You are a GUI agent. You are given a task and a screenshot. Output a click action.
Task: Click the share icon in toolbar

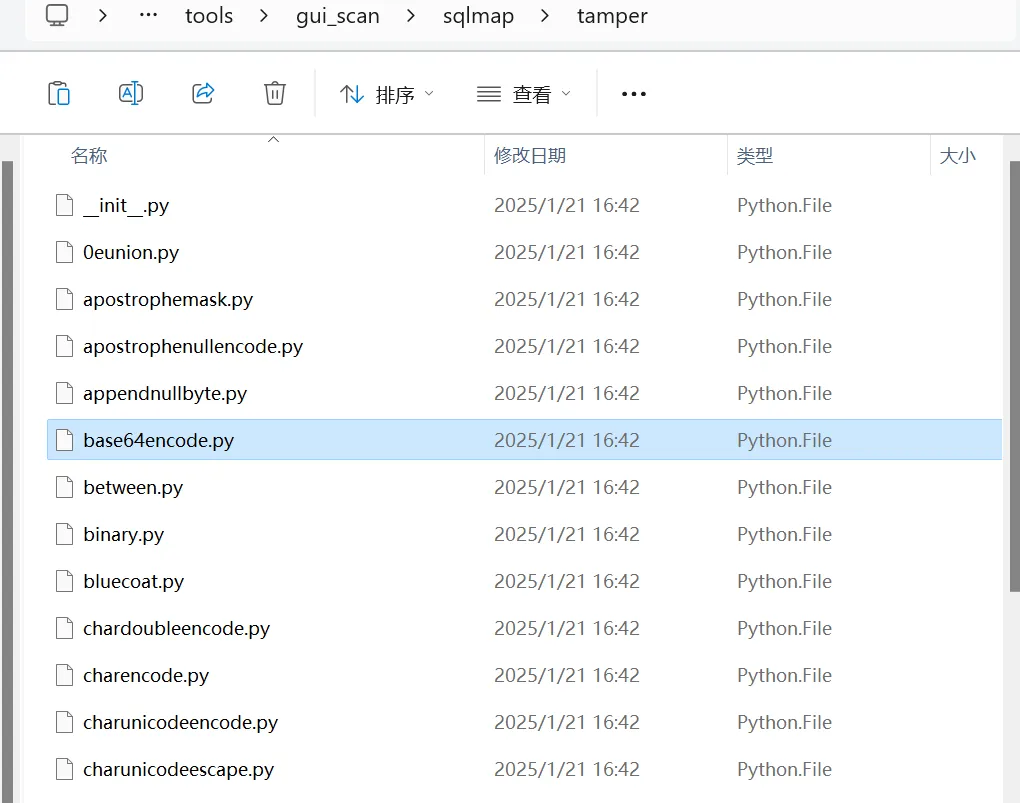point(203,94)
